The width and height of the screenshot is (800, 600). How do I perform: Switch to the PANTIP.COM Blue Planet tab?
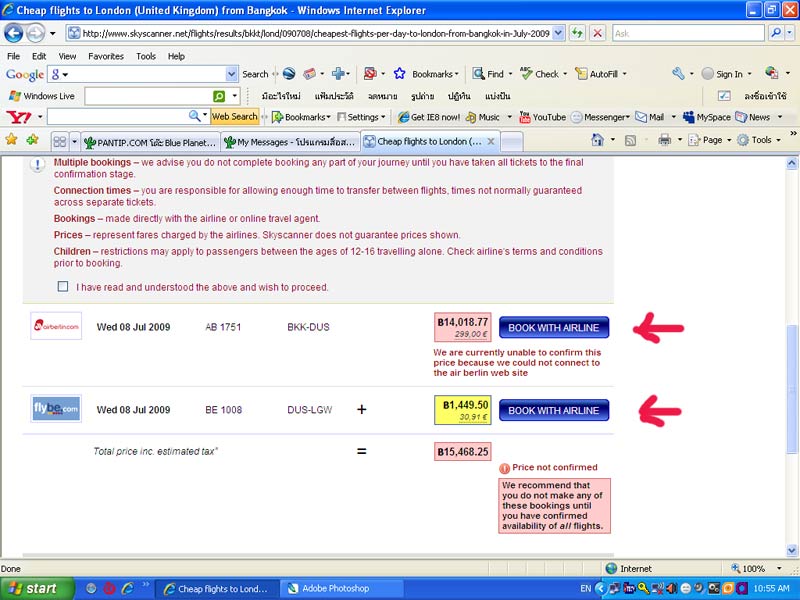pos(151,142)
